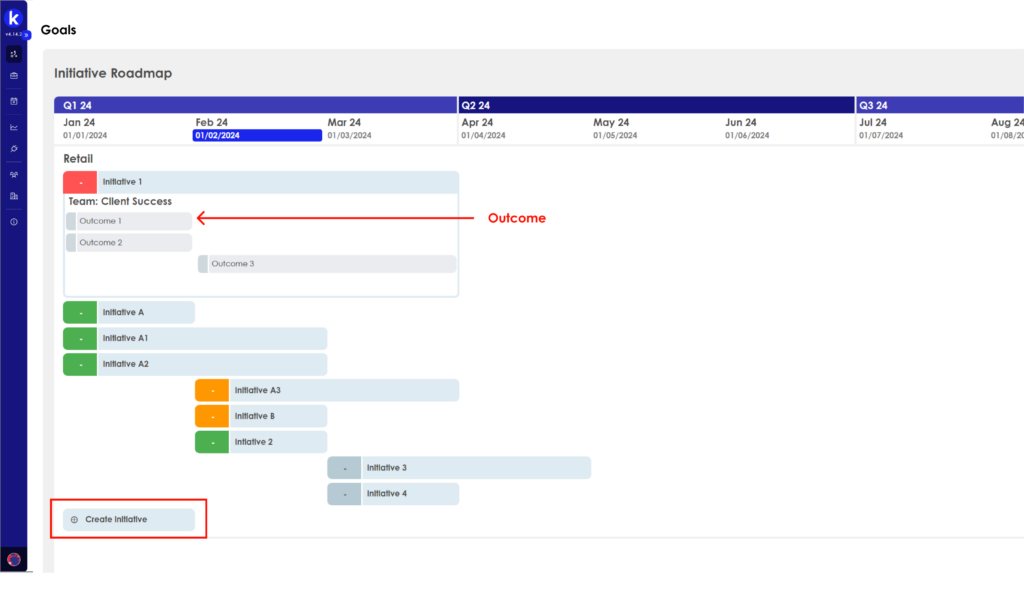1024x600 pixels.
Task: Click the green status block on Initiative 2
Action: [x=212, y=442]
